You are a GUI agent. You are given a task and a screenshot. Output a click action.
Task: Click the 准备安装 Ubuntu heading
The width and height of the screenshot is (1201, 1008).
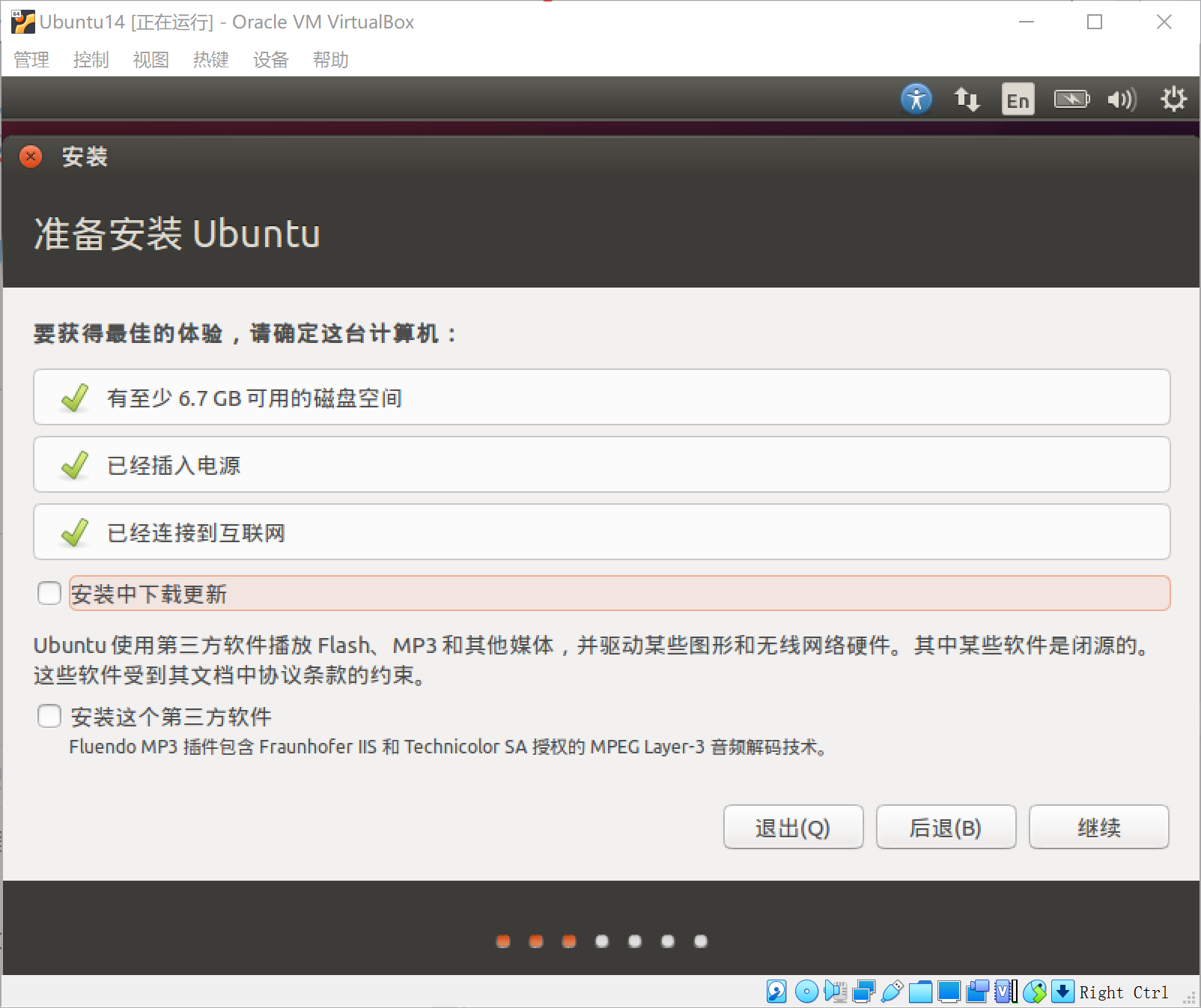(x=177, y=233)
